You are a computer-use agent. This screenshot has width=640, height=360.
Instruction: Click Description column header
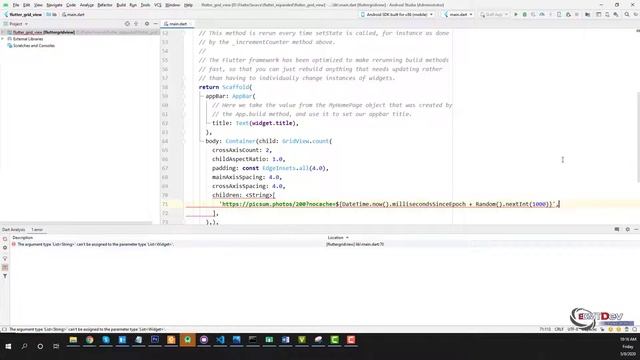(x=22, y=237)
